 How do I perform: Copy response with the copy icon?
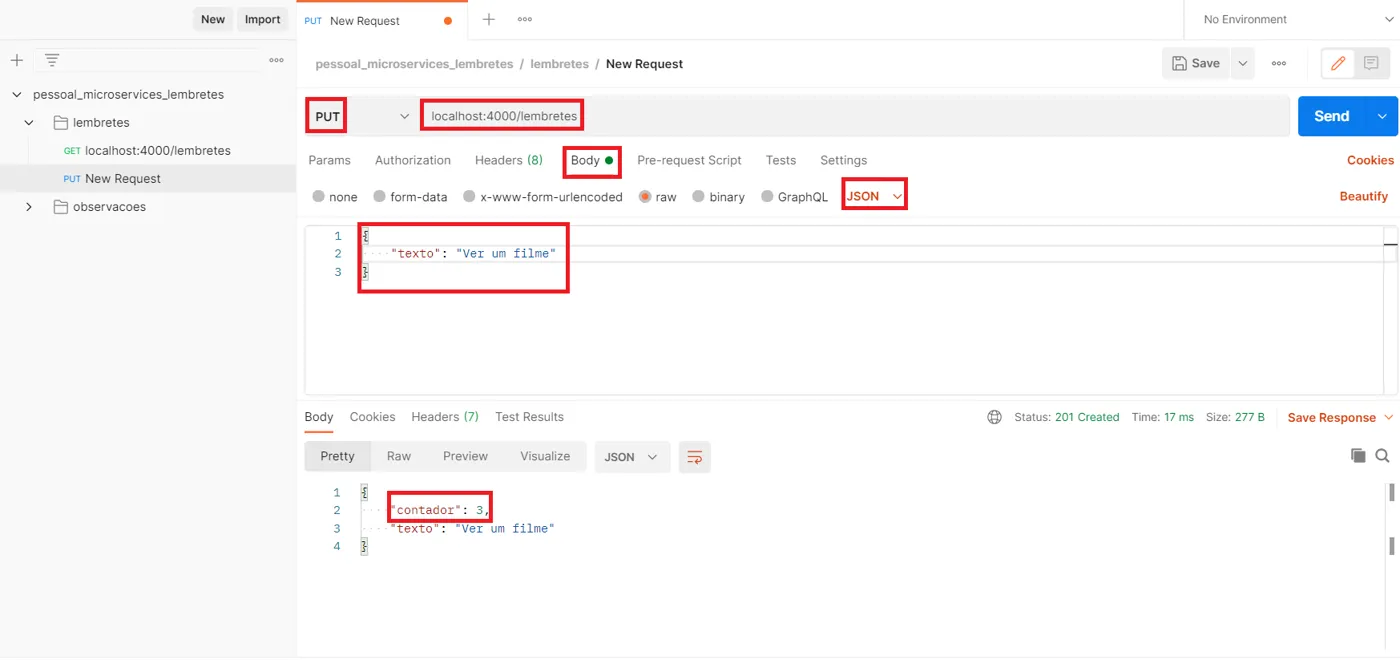coord(1358,456)
